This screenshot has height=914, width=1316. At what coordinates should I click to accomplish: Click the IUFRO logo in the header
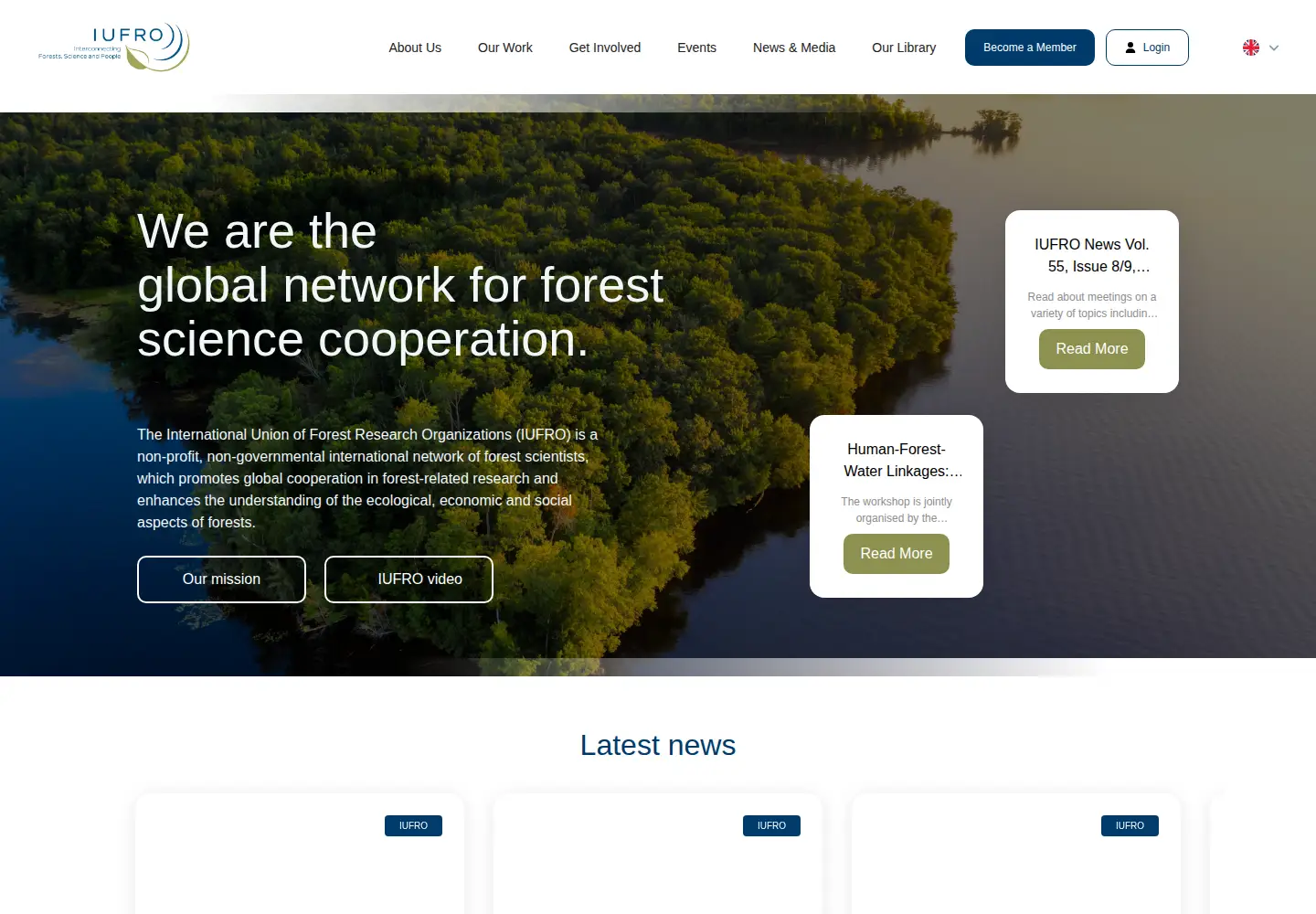pos(113,48)
